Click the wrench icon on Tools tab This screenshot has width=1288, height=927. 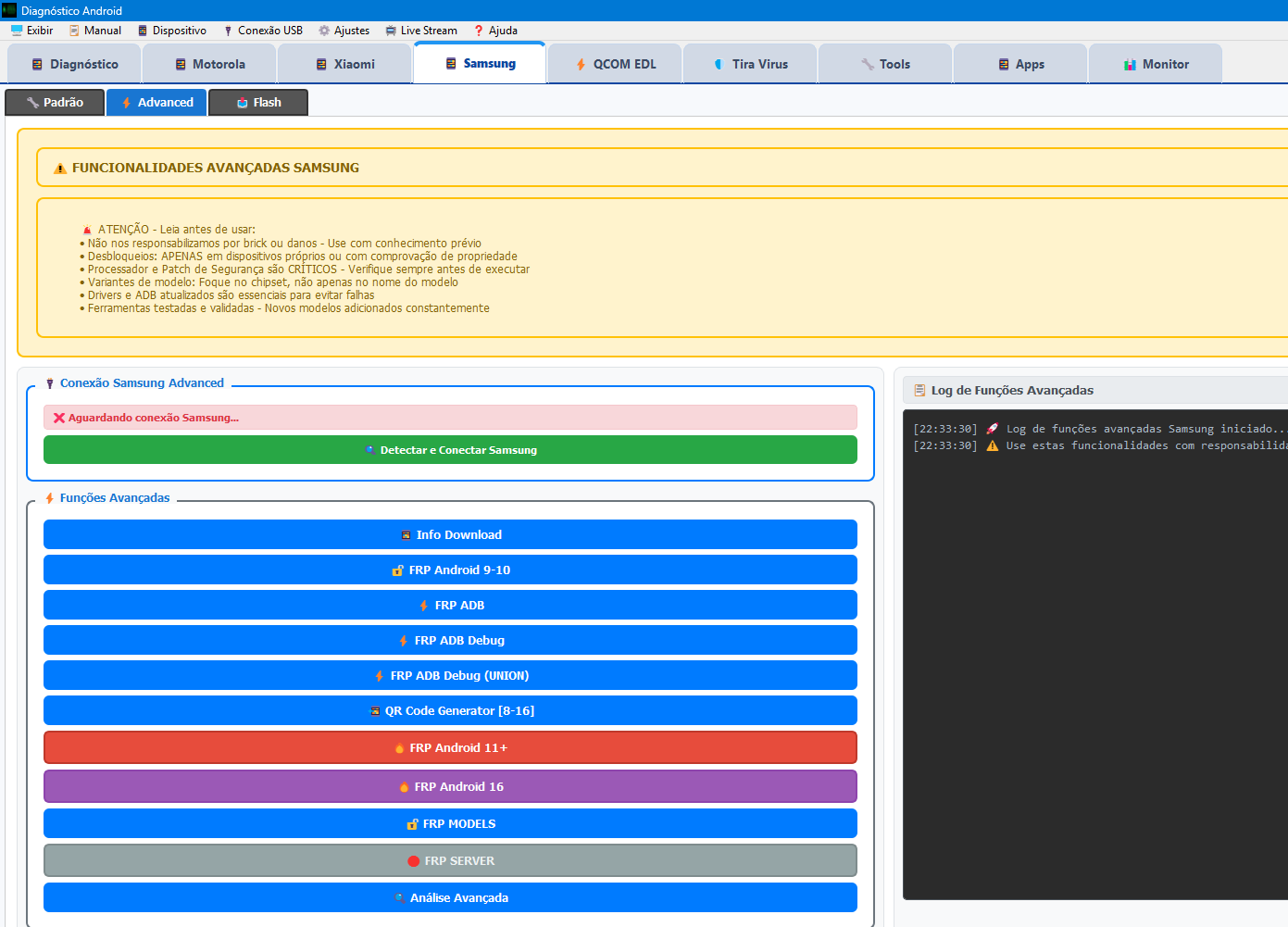click(x=868, y=64)
